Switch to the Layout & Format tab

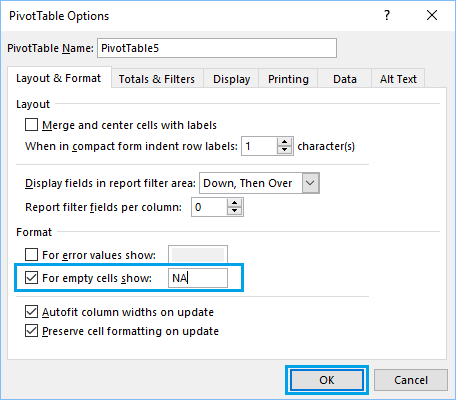pyautogui.click(x=59, y=78)
